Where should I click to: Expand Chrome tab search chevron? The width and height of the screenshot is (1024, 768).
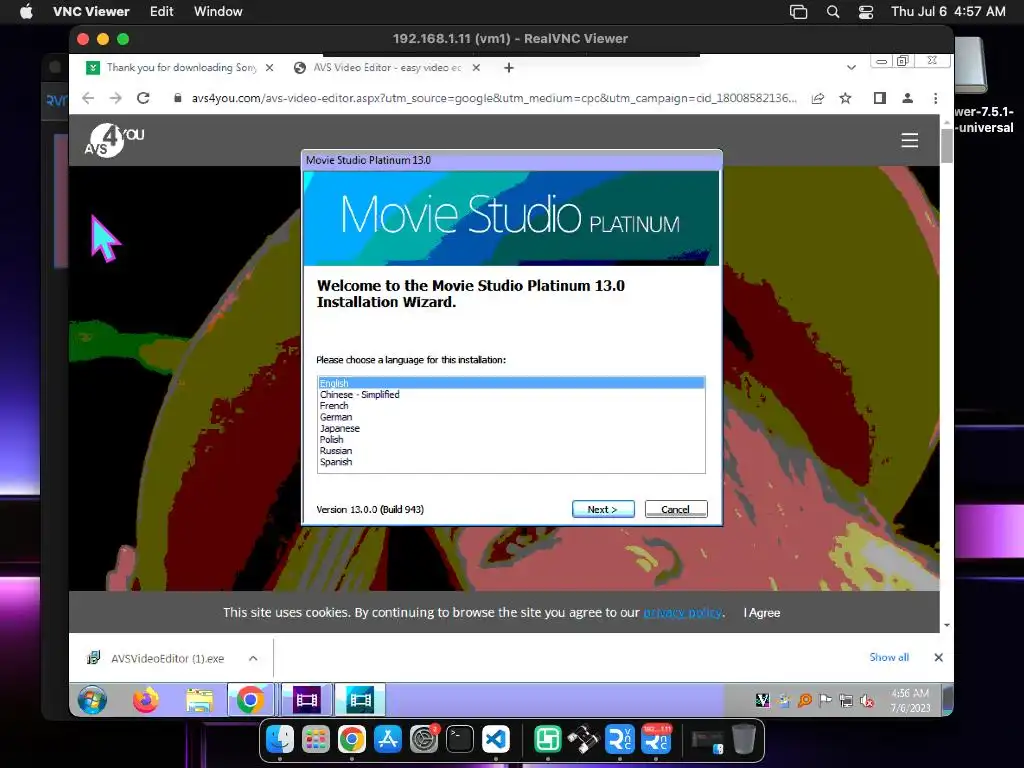click(851, 67)
